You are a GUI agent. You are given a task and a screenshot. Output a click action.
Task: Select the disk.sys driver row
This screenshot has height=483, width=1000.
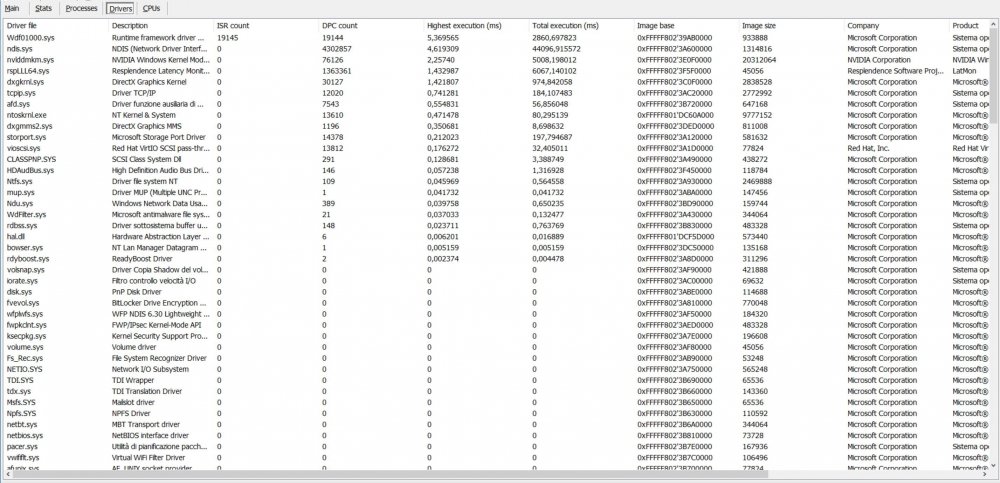pos(496,292)
